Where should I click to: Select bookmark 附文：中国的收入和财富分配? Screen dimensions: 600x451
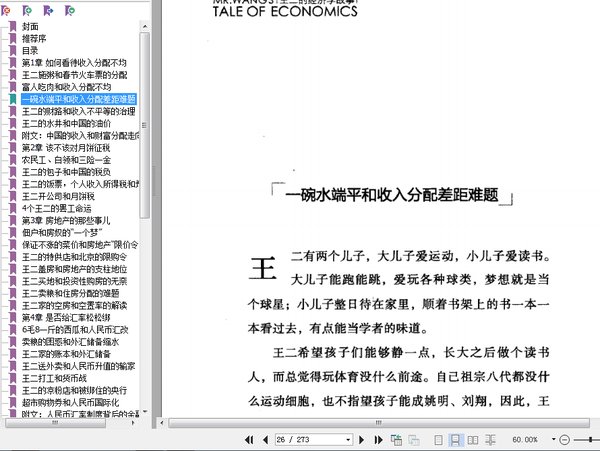pyautogui.click(x=80, y=136)
